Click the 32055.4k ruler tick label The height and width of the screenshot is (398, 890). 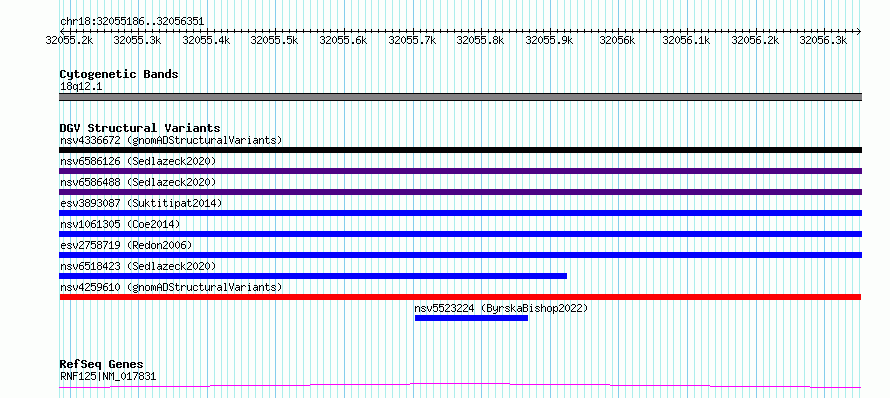[x=206, y=40]
